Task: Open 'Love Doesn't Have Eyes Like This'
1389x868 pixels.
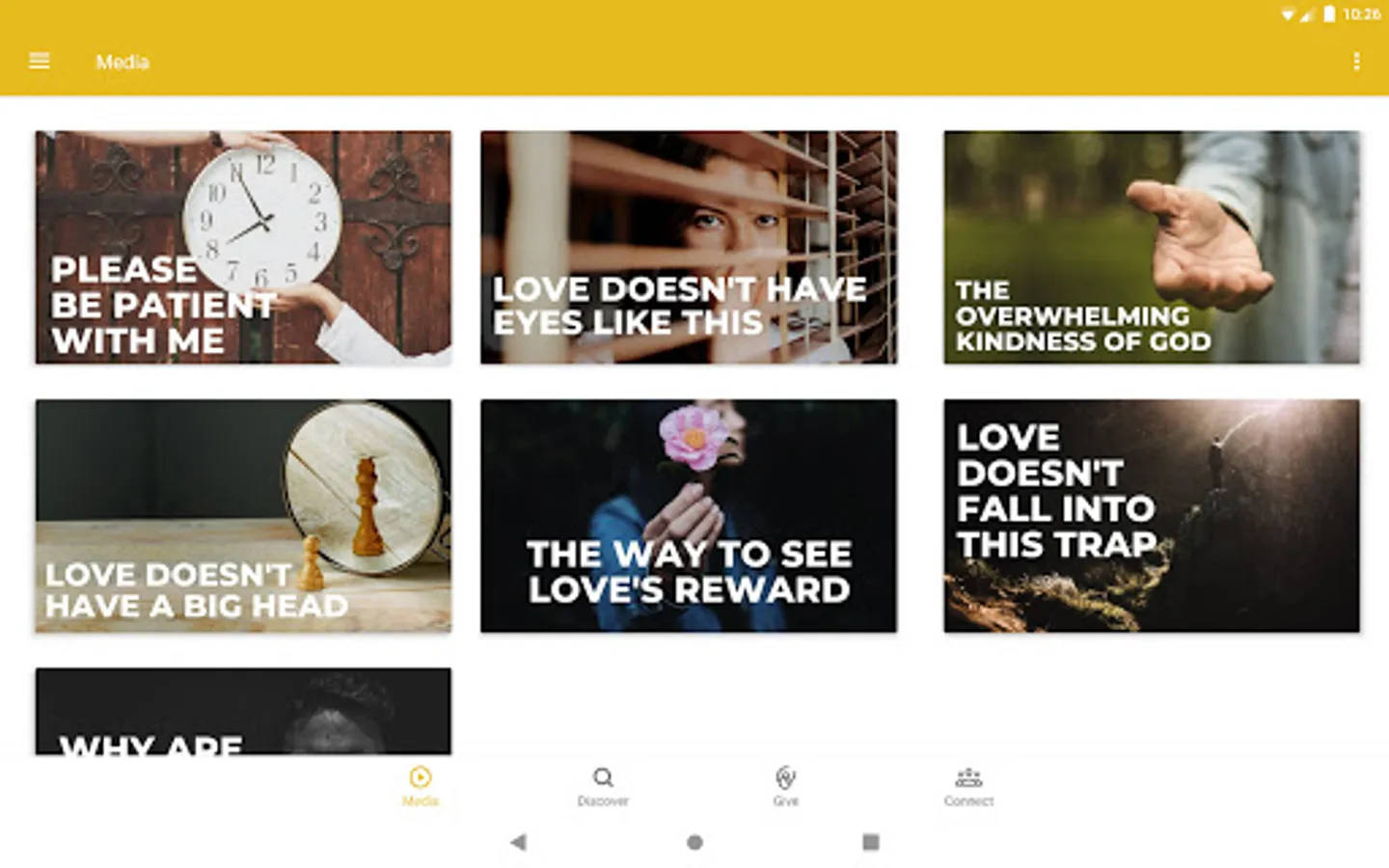Action: (689, 247)
